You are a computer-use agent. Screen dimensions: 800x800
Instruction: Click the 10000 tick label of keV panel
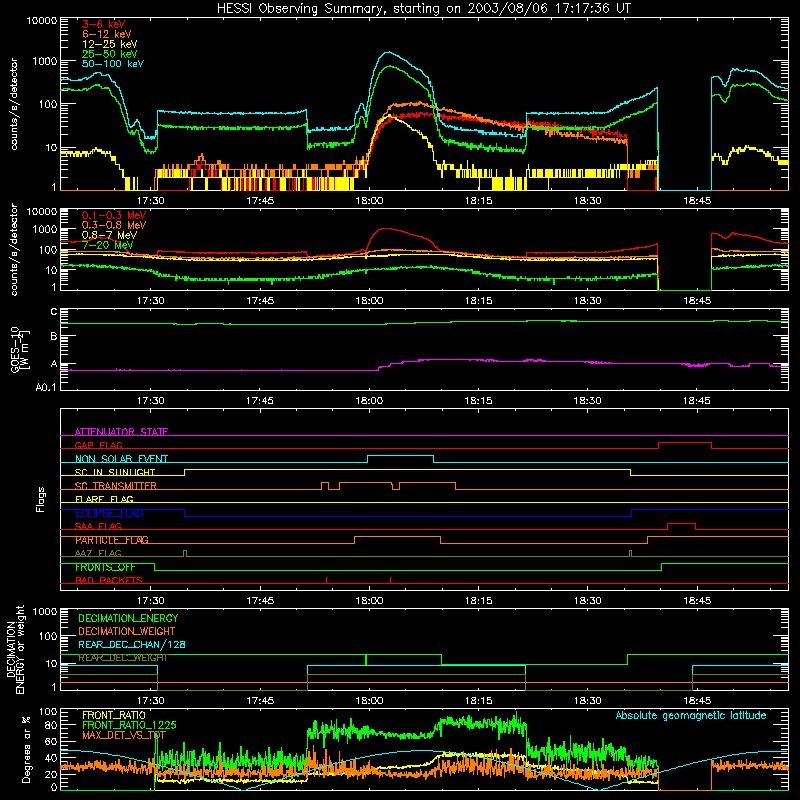[x=42, y=21]
